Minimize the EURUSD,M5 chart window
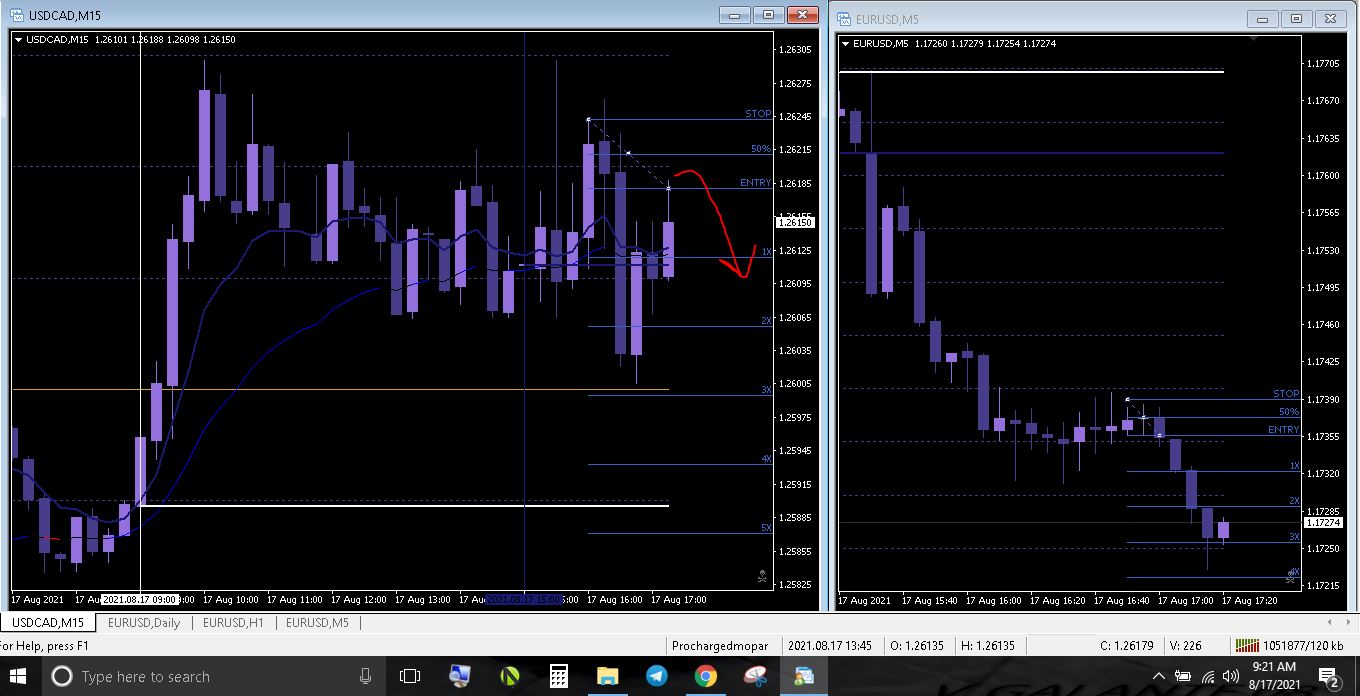 tap(1263, 18)
